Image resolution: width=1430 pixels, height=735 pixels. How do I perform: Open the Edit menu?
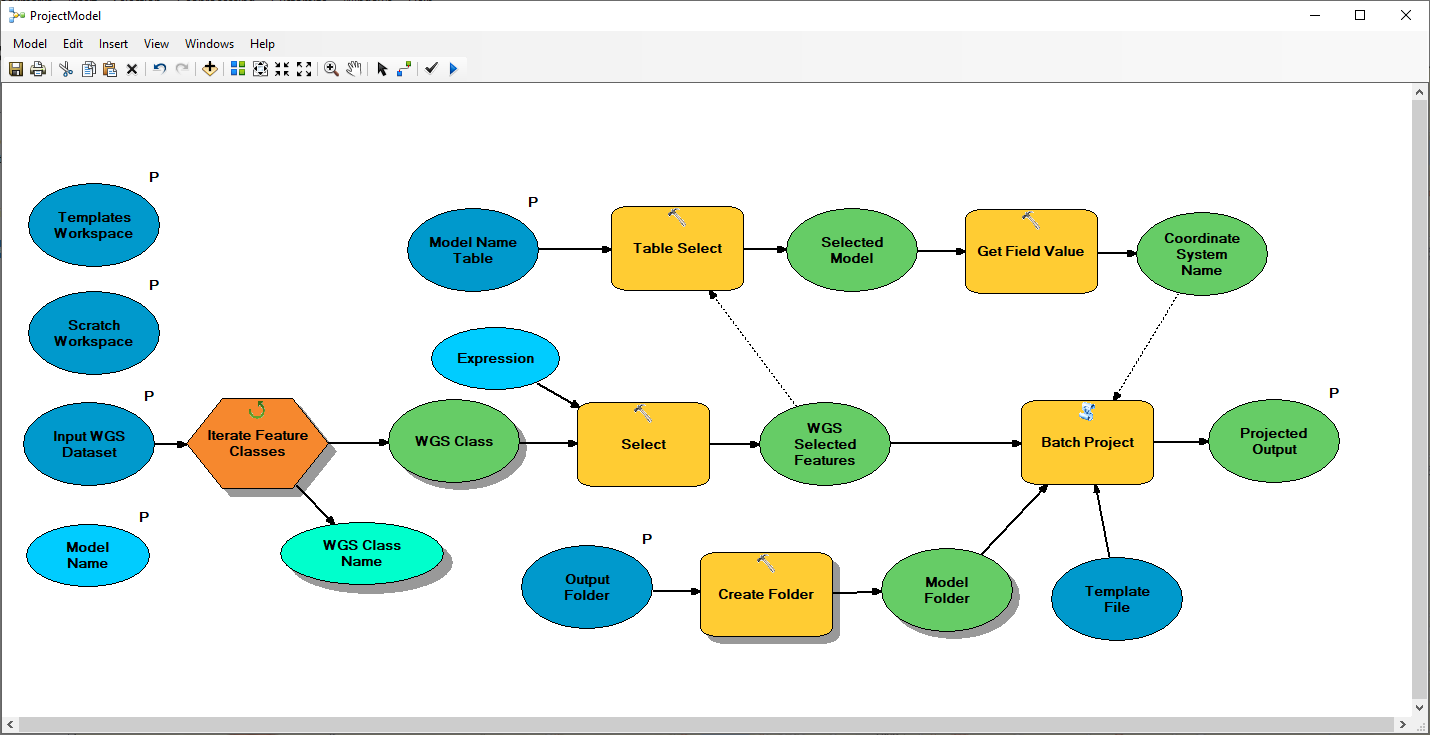point(73,44)
